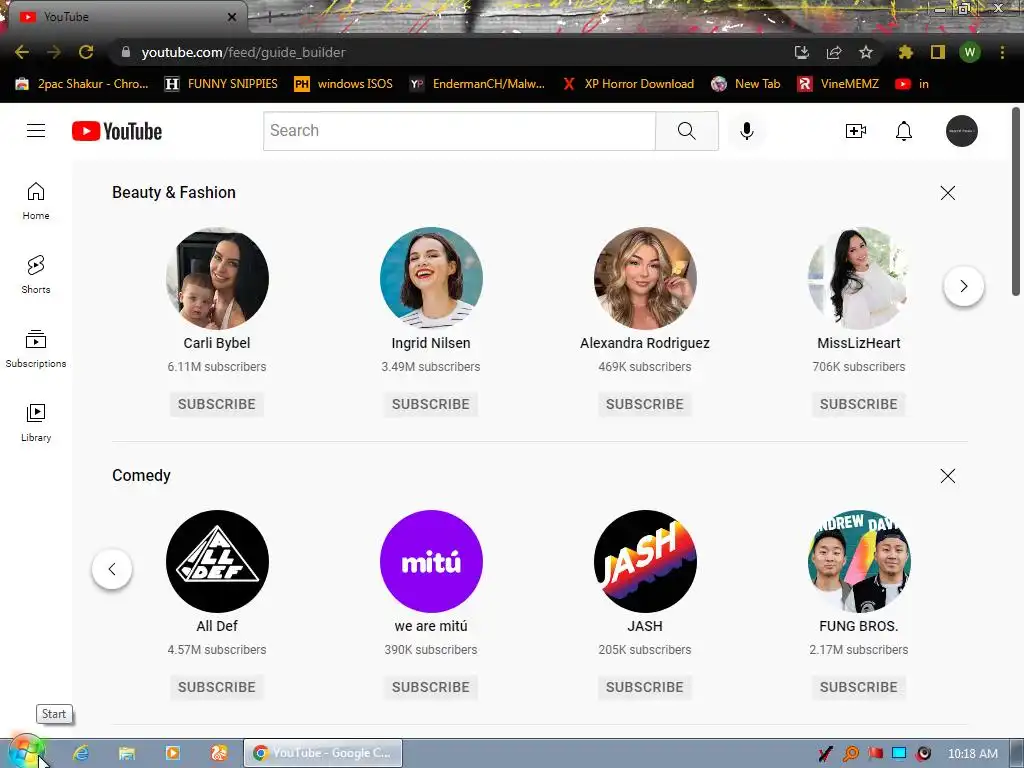The image size is (1024, 768).
Task: Subscribe to All Def
Action: [x=217, y=687]
